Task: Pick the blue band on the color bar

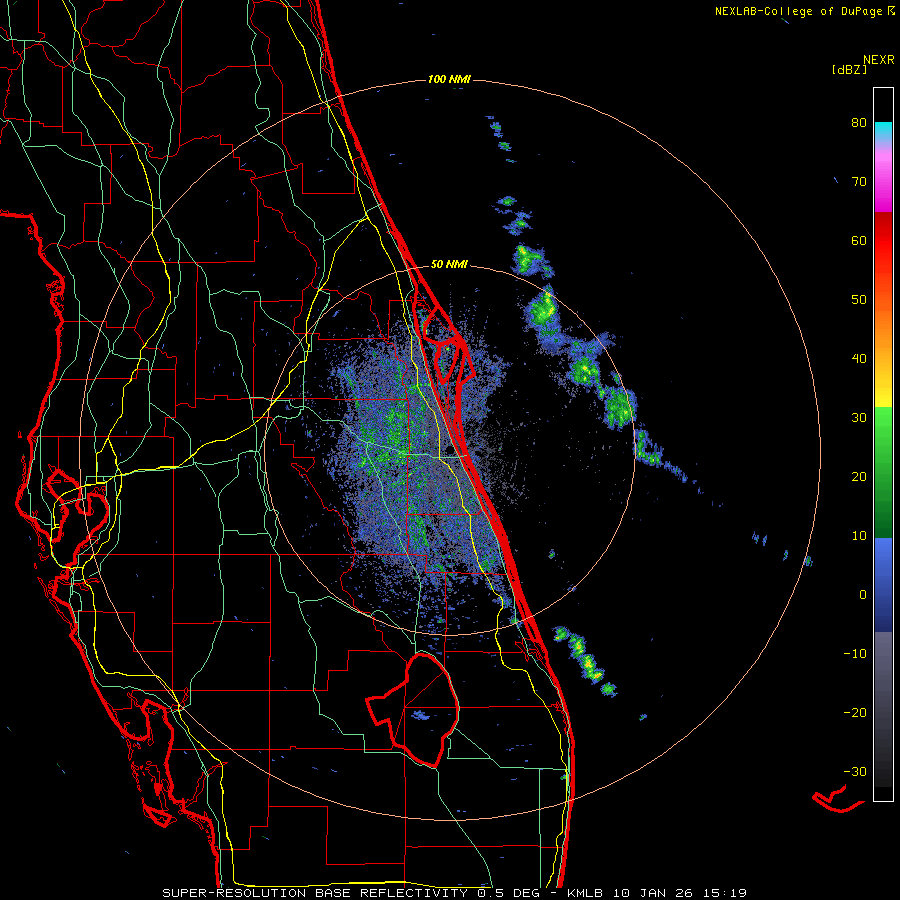Action: click(x=883, y=585)
